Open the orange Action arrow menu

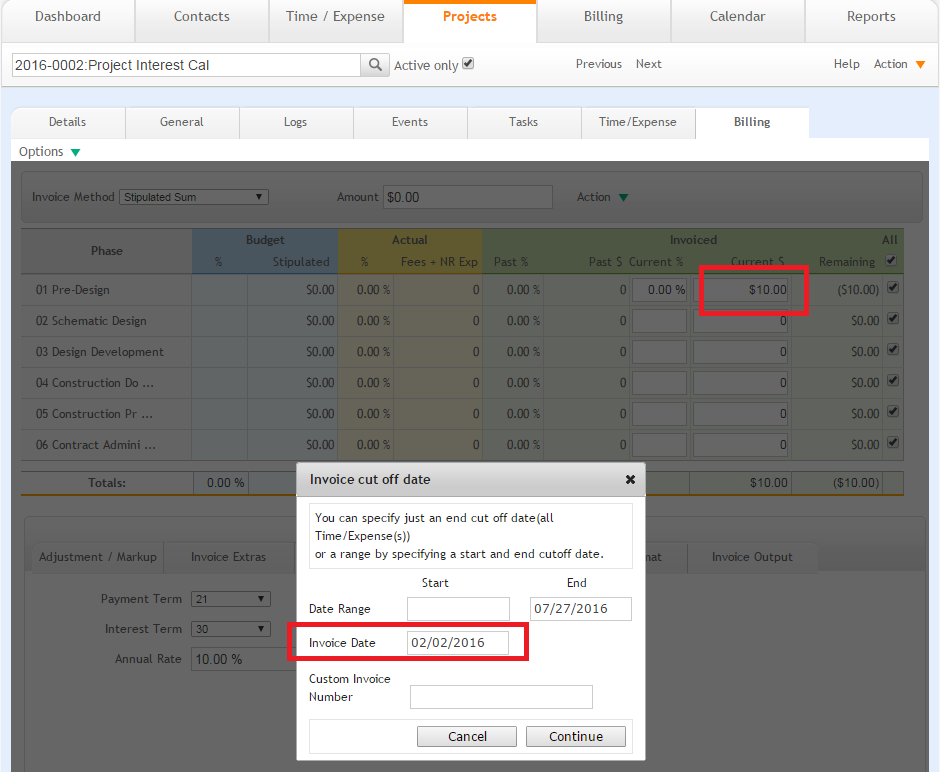pos(920,65)
